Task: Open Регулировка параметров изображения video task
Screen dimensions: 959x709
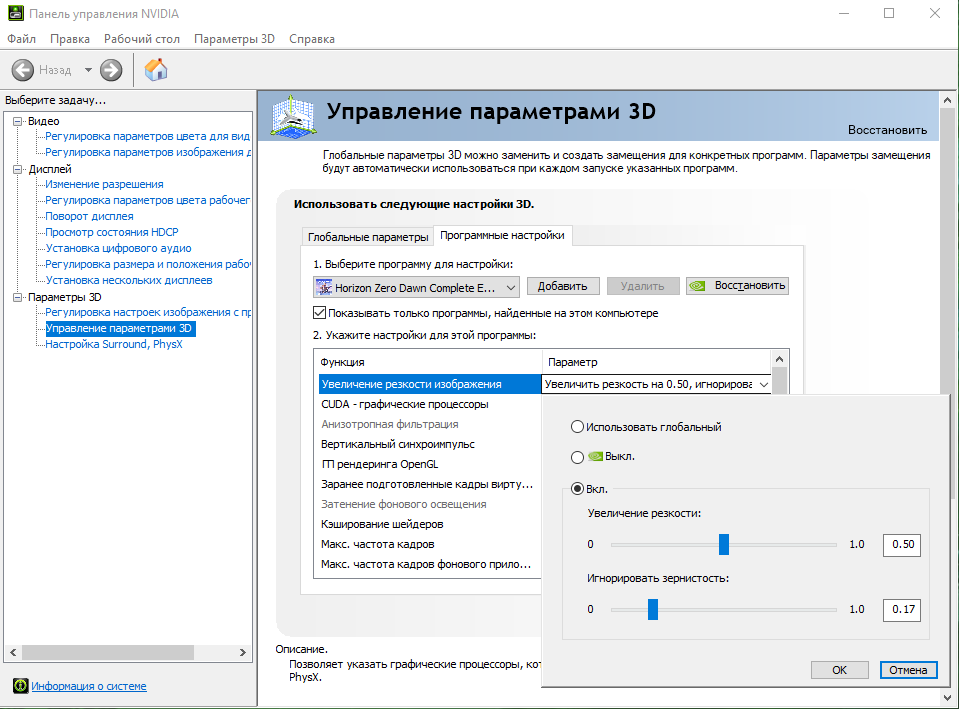Action: click(x=147, y=152)
